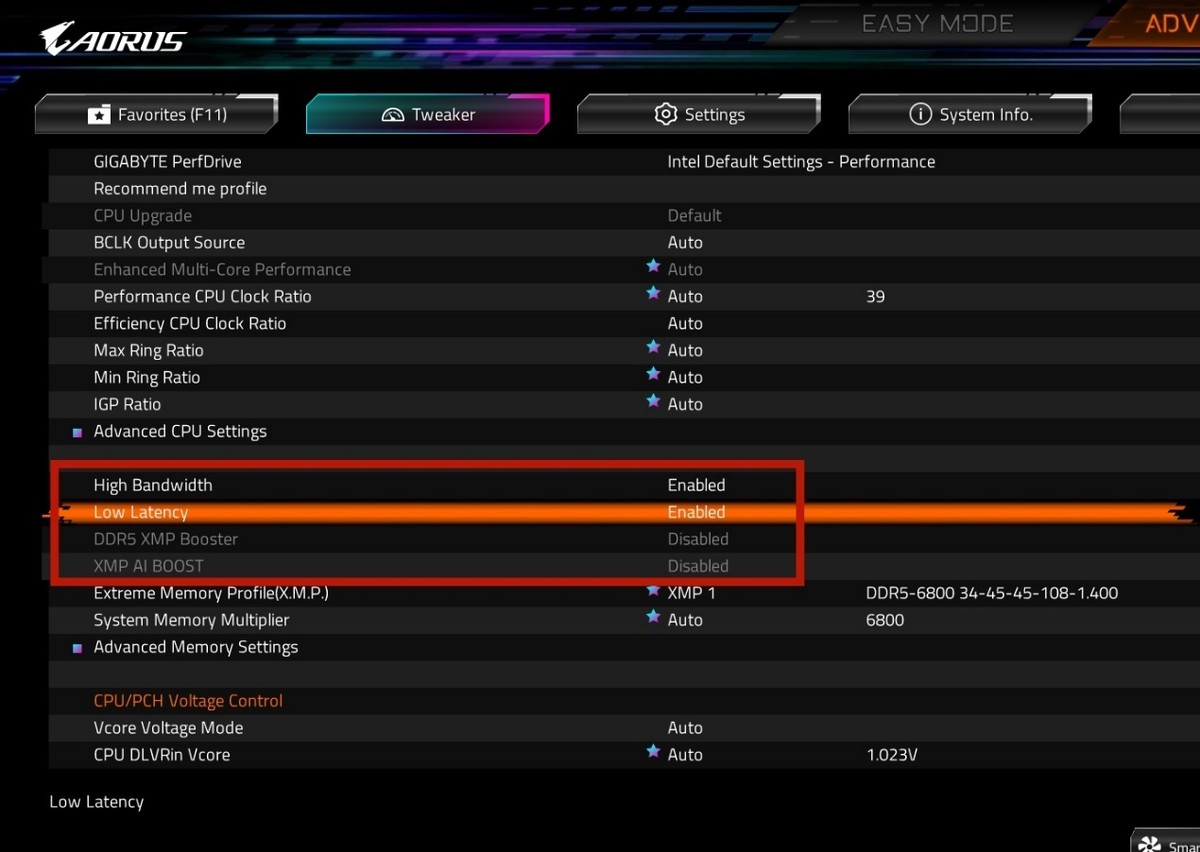Image resolution: width=1200 pixels, height=852 pixels.
Task: Click the ratio value 39
Action: (x=875, y=296)
